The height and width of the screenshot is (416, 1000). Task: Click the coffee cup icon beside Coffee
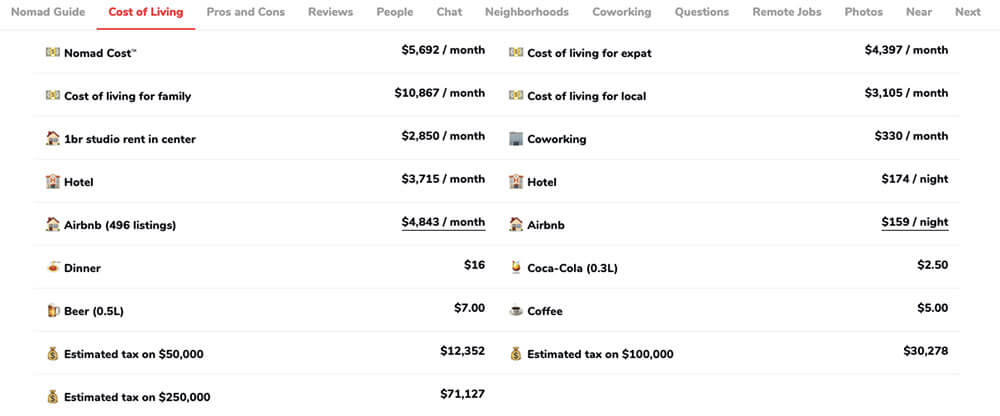516,311
